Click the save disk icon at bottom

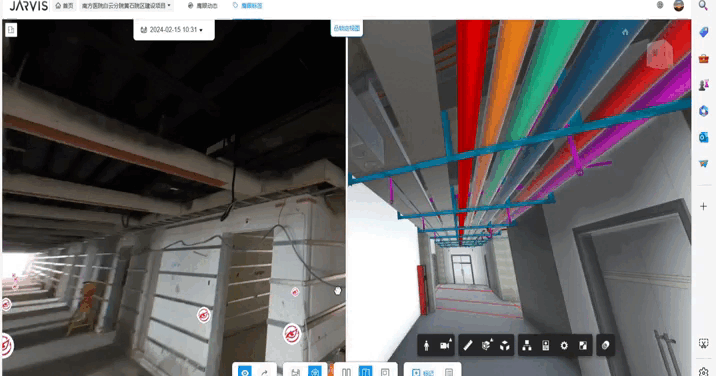[x=295, y=372]
